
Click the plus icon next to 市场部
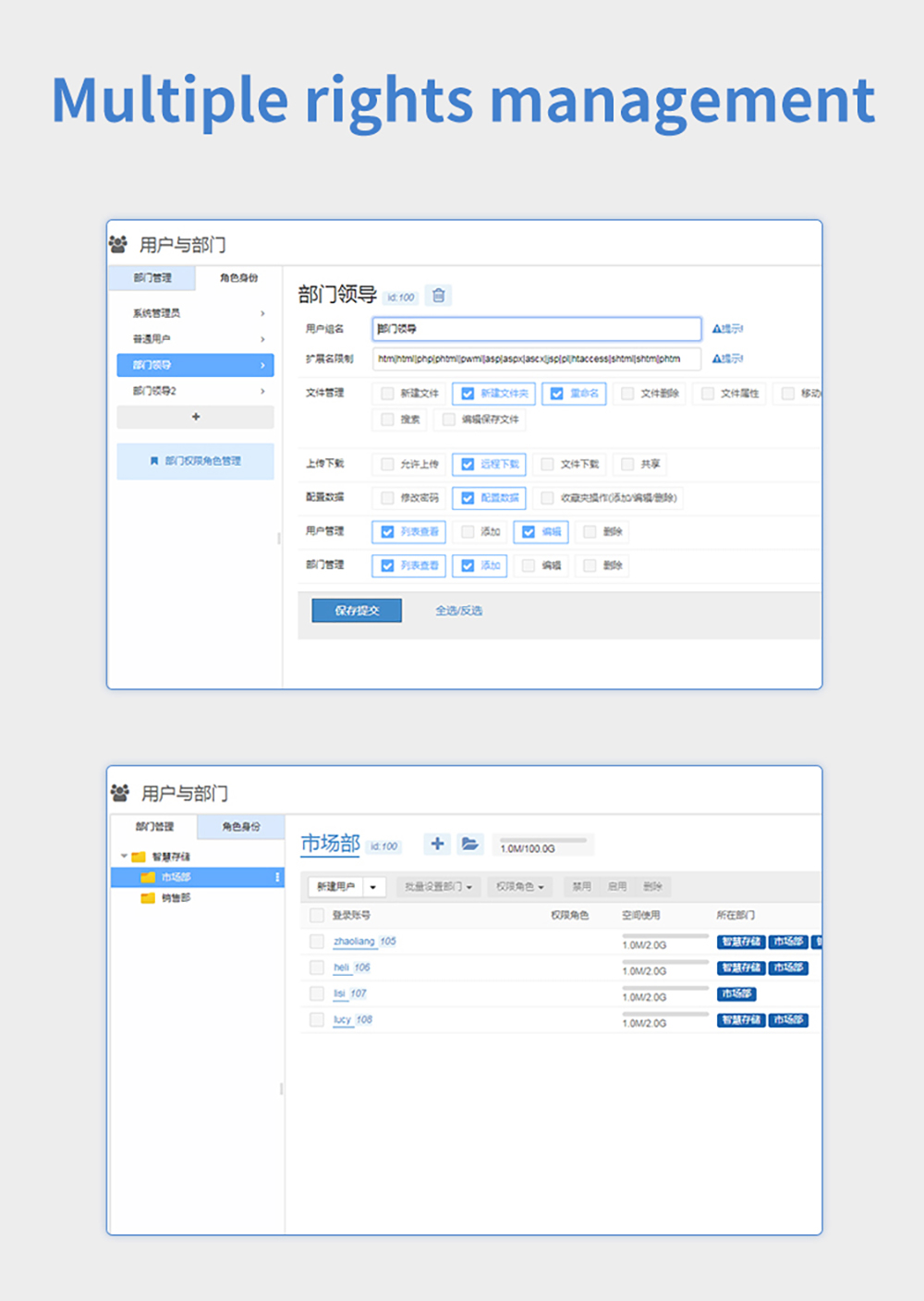pyautogui.click(x=437, y=844)
